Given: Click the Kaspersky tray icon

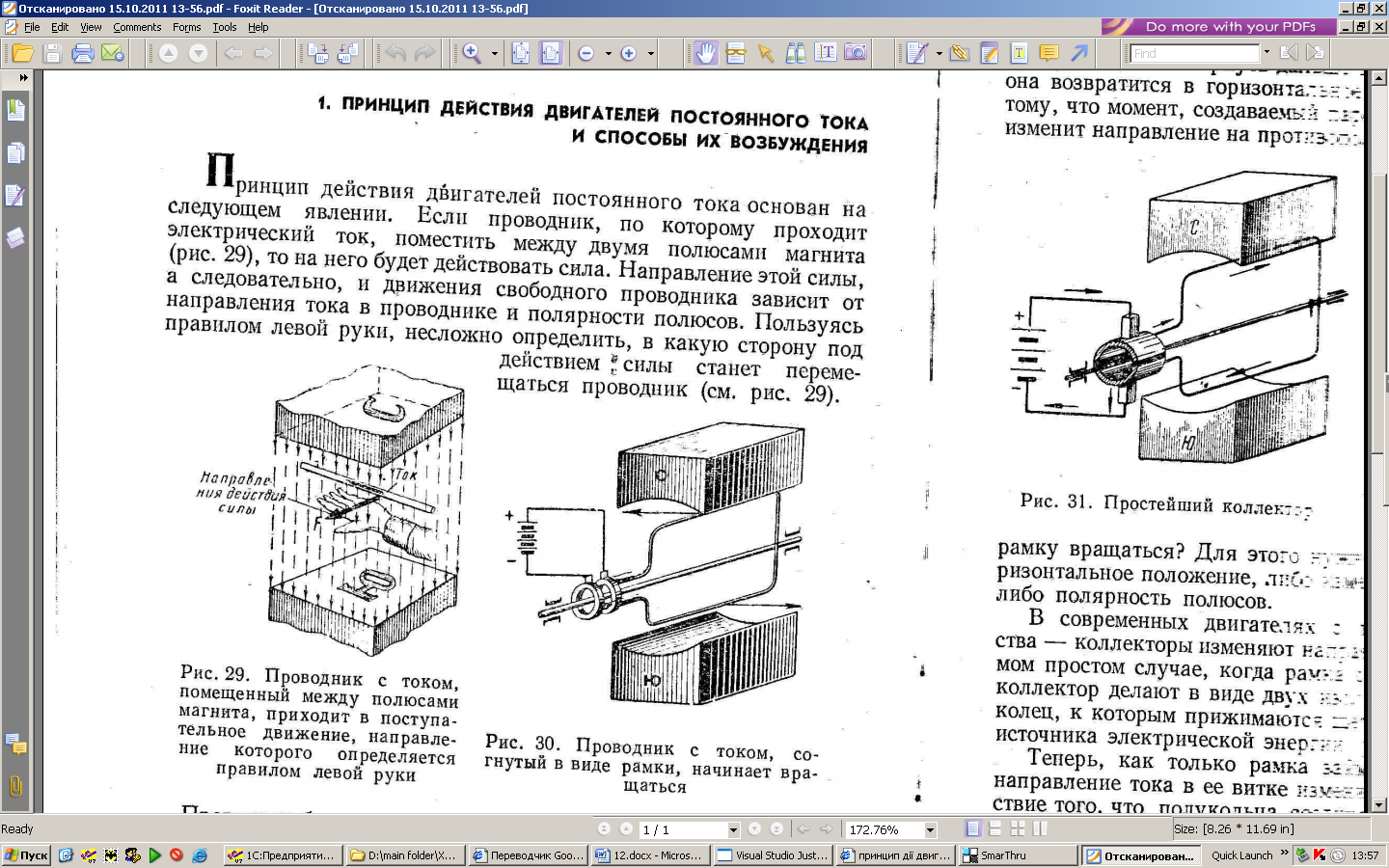Looking at the screenshot, I should point(1320,855).
